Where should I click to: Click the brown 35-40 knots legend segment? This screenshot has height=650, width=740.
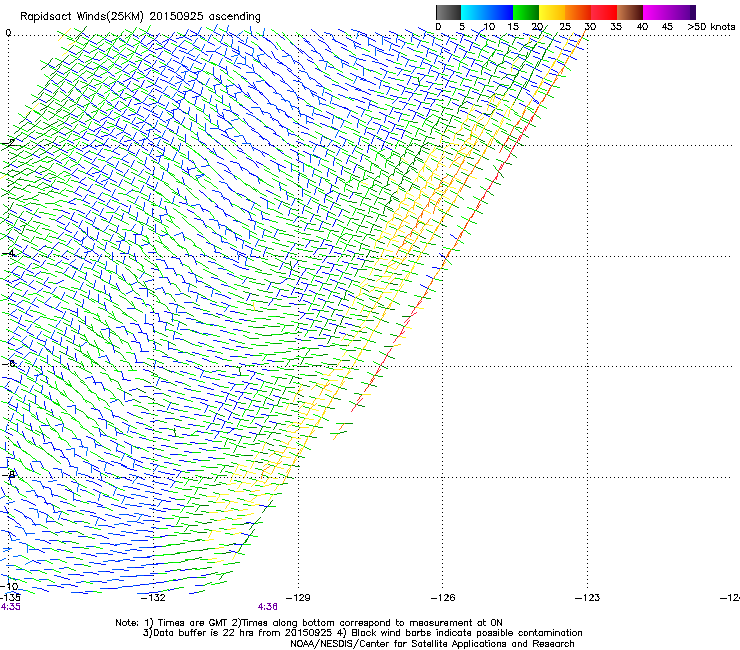click(630, 12)
